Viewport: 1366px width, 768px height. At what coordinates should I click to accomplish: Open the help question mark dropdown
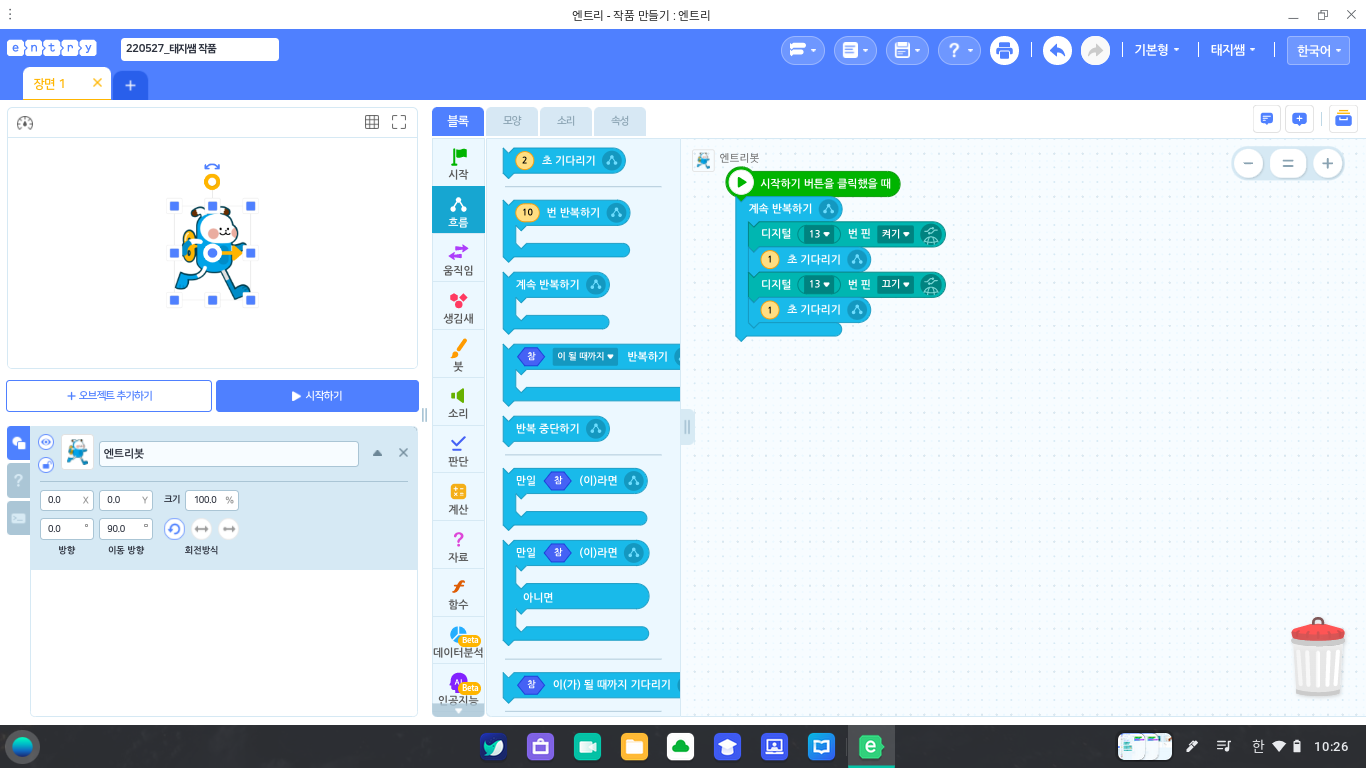pyautogui.click(x=959, y=50)
